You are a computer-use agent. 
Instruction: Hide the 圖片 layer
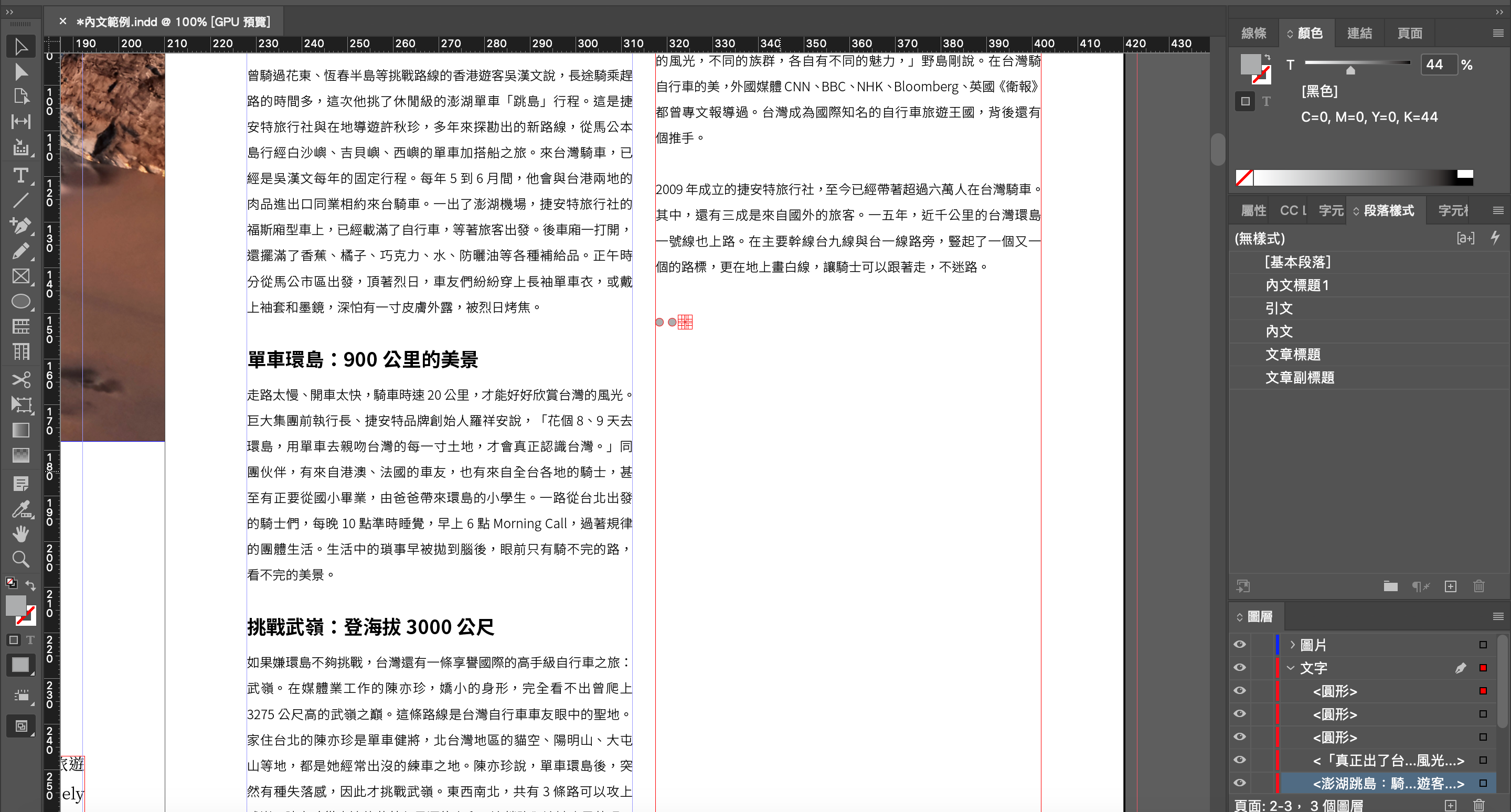pos(1239,644)
